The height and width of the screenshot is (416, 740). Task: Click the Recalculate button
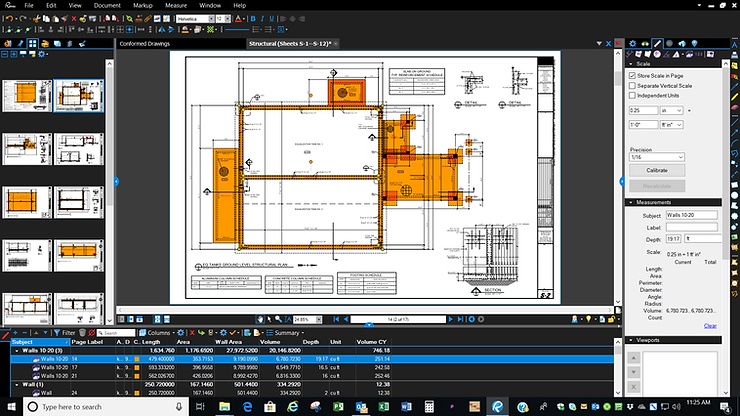click(x=656, y=186)
